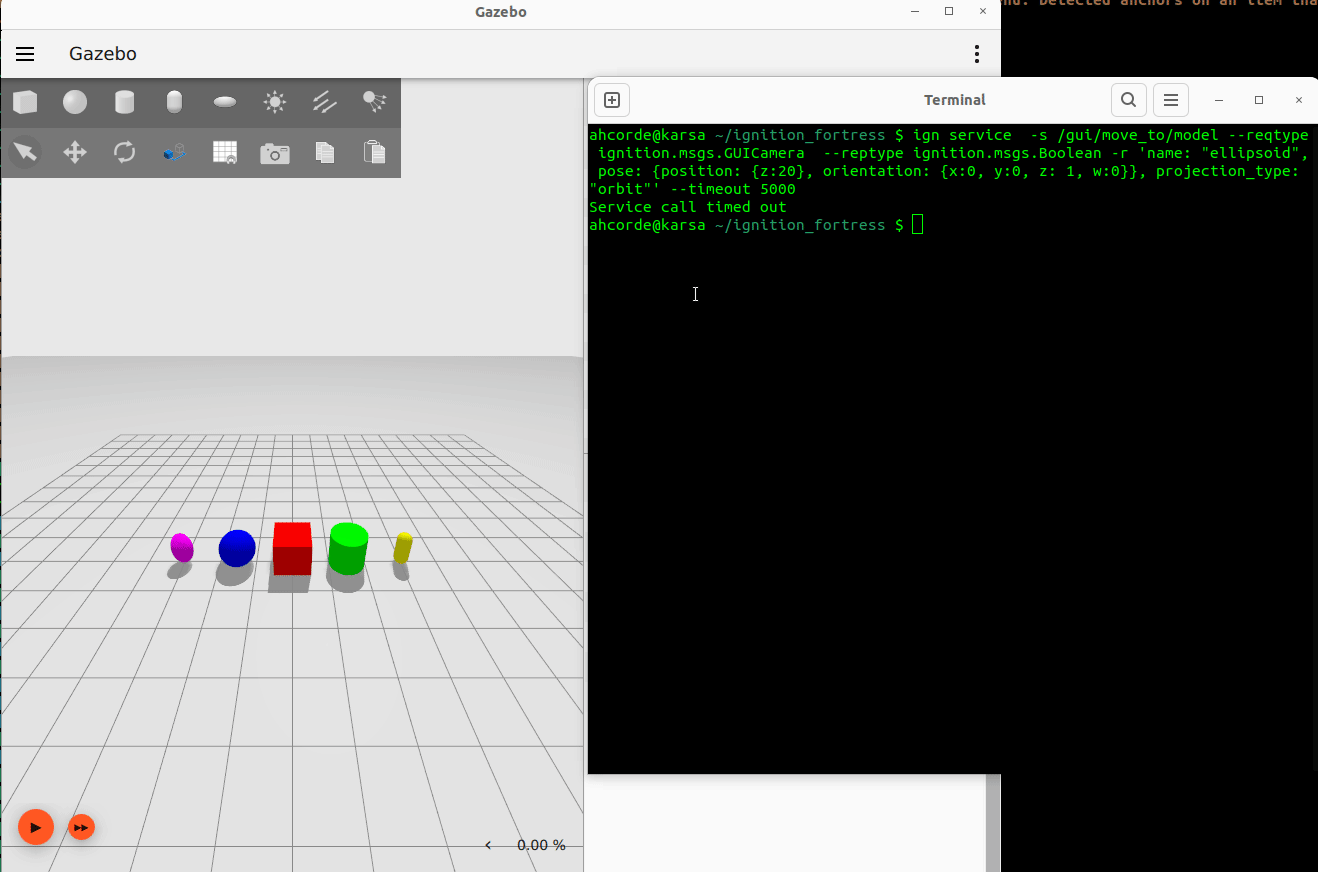Image resolution: width=1318 pixels, height=872 pixels.
Task: Minimize the Terminal window
Action: tap(1219, 100)
